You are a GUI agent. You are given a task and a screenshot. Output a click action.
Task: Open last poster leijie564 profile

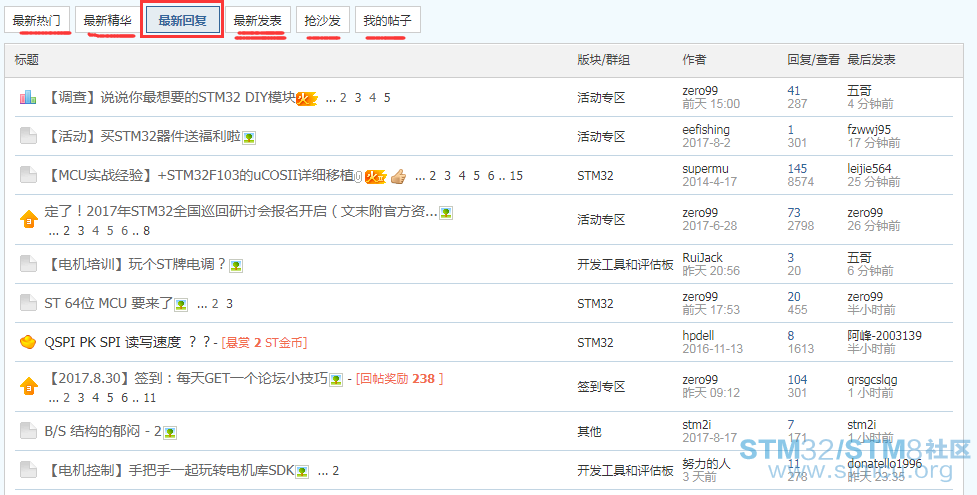(869, 169)
